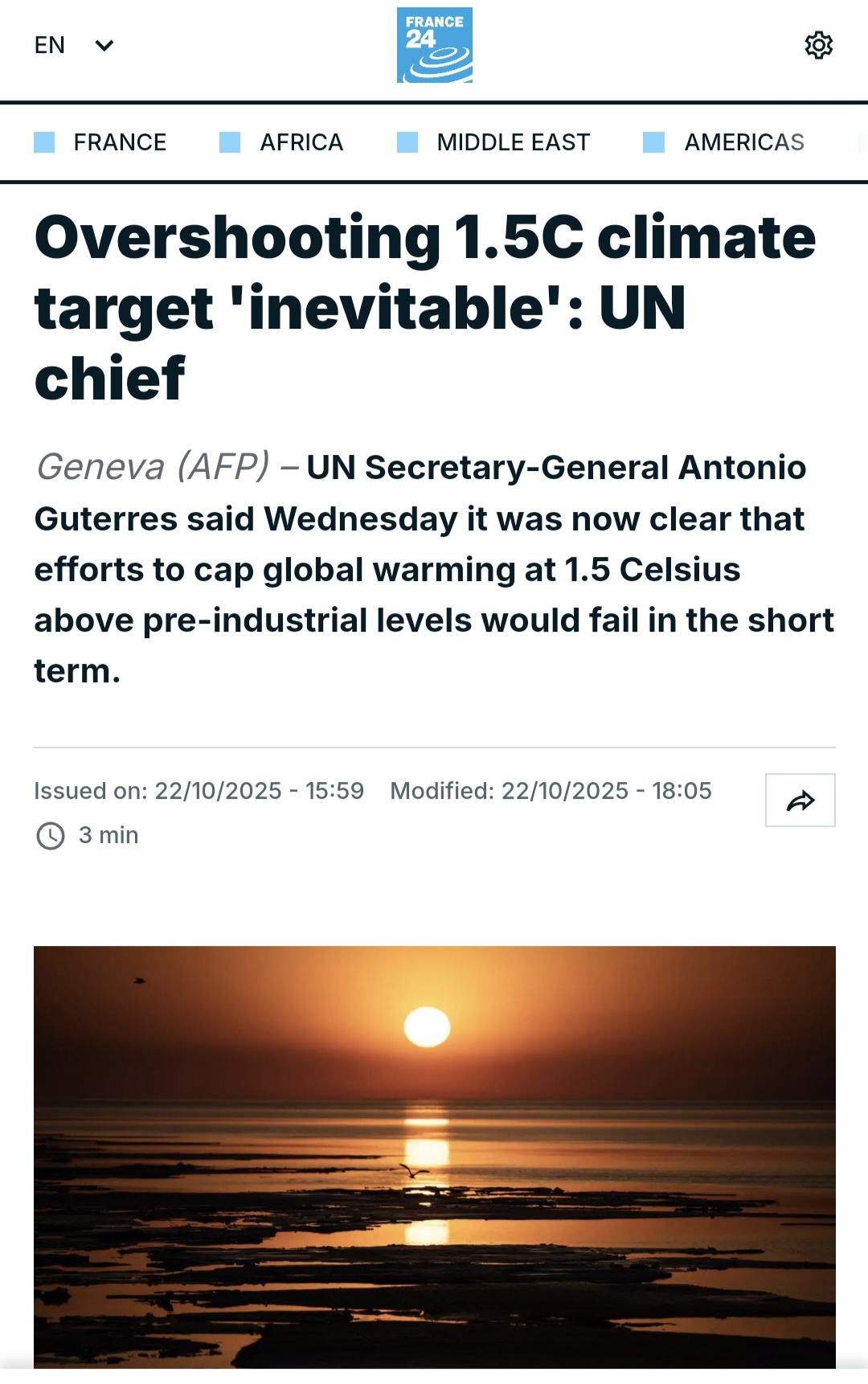The height and width of the screenshot is (1384, 868).
Task: Click the blue square beside Middle East
Action: point(407,142)
